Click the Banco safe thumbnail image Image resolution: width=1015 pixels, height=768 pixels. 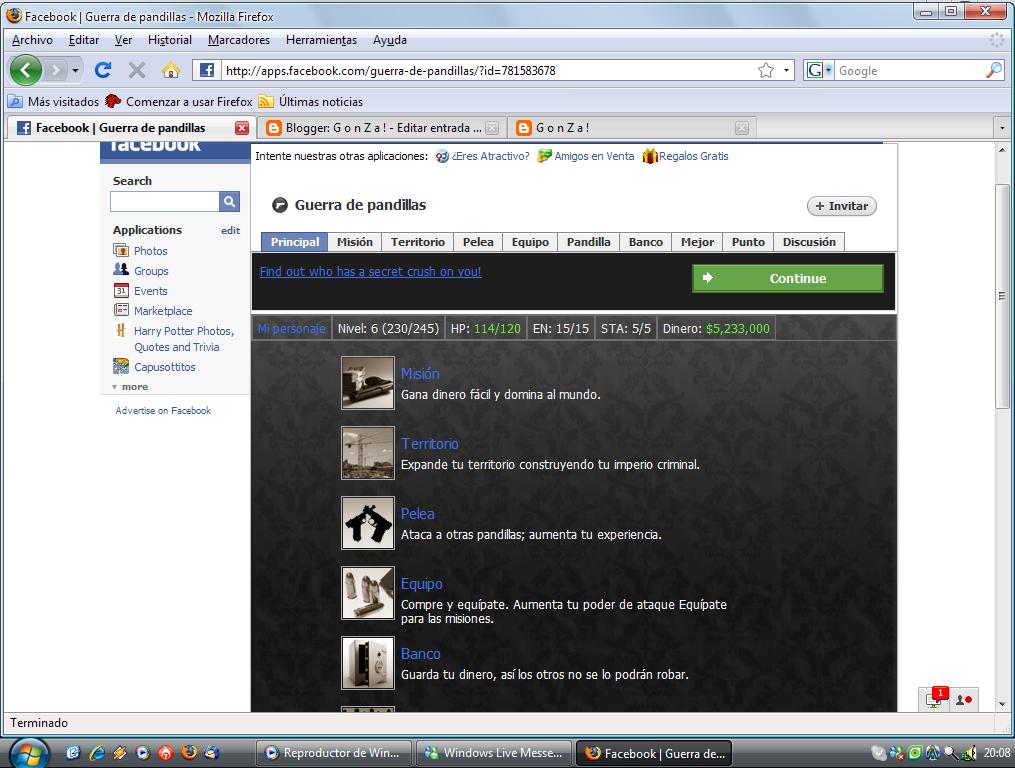tap(368, 662)
